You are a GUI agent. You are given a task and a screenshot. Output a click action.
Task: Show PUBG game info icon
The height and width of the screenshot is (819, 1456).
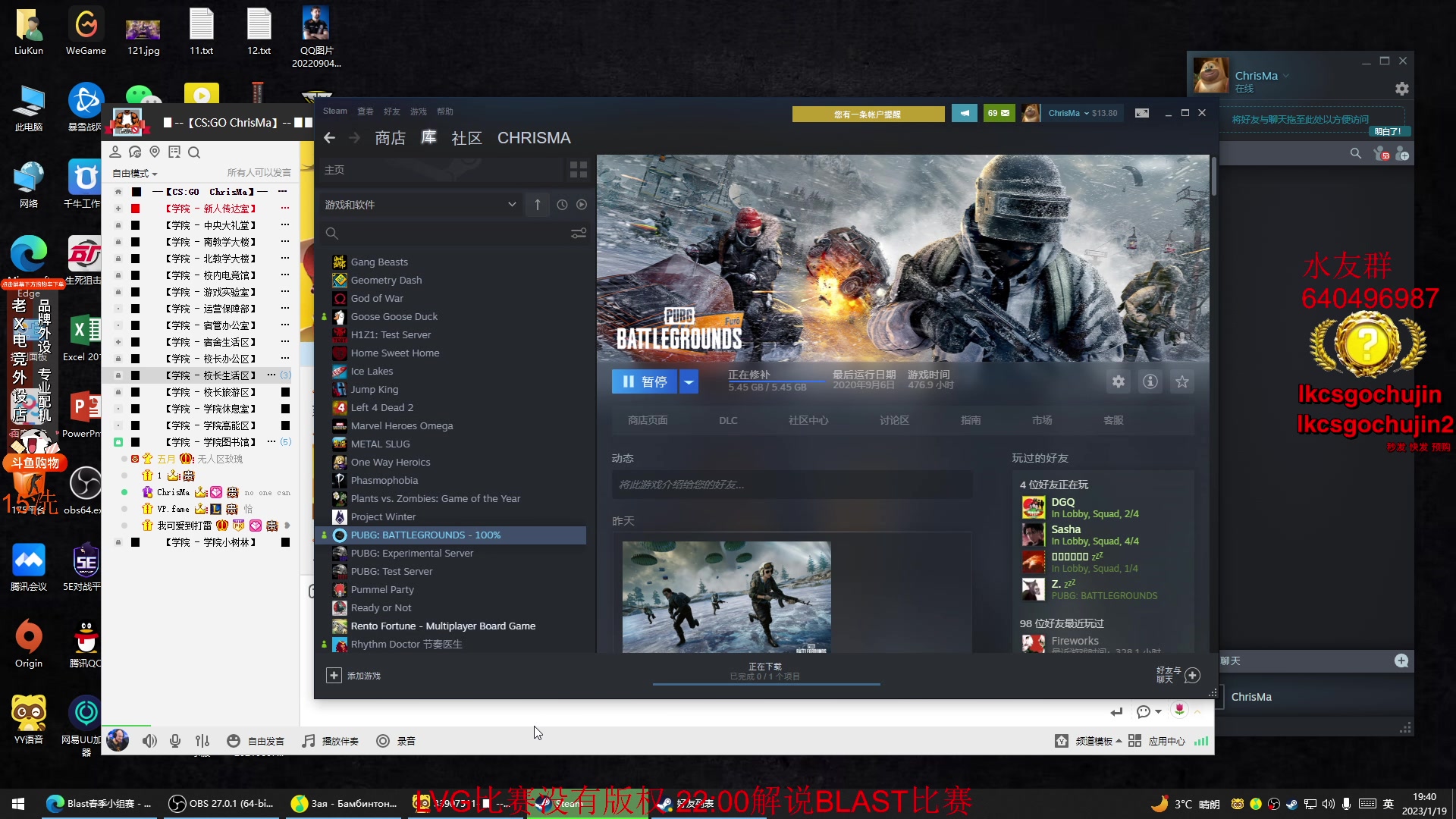coord(1150,381)
